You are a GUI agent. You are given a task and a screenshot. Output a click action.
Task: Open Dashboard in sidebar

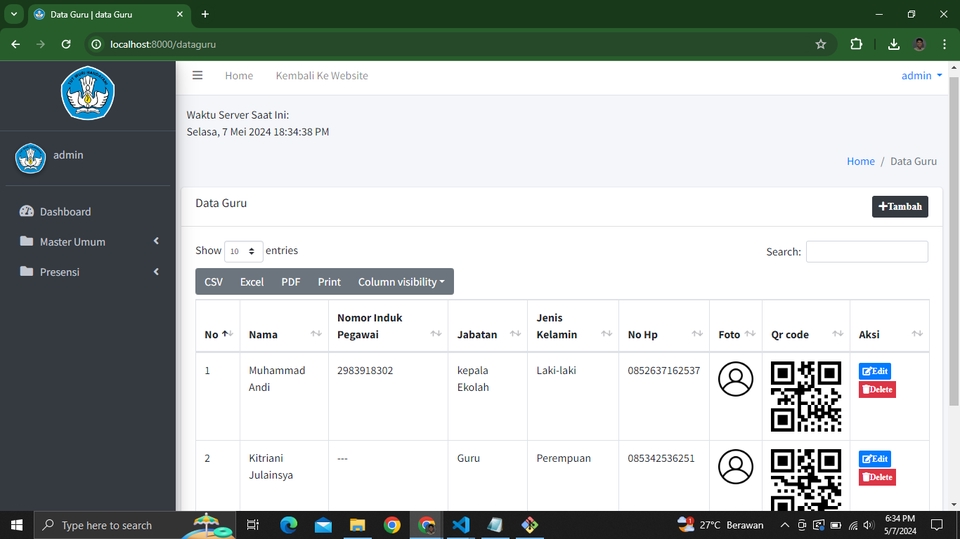(x=88, y=211)
